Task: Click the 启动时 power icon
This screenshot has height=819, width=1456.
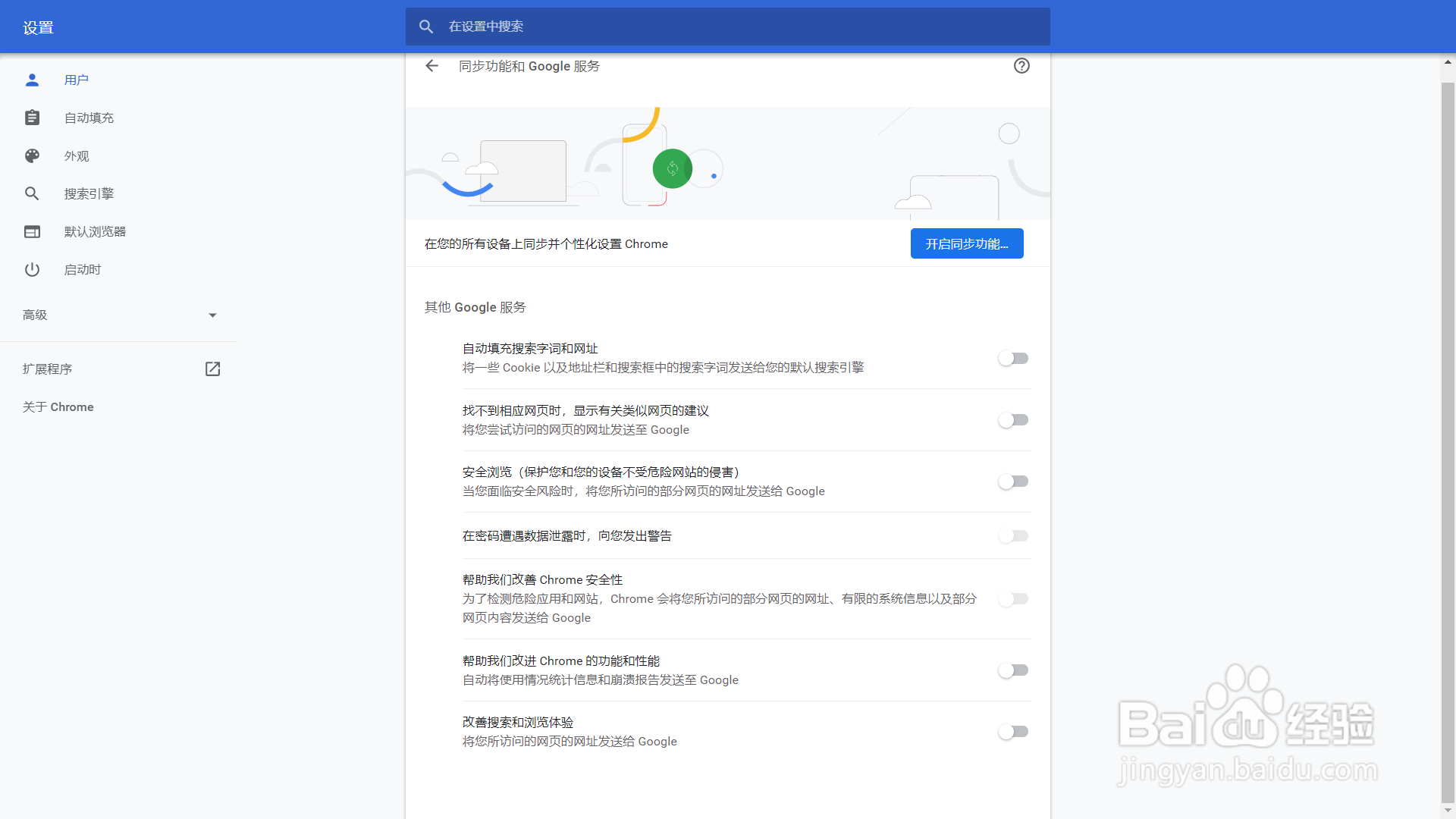Action: [32, 269]
